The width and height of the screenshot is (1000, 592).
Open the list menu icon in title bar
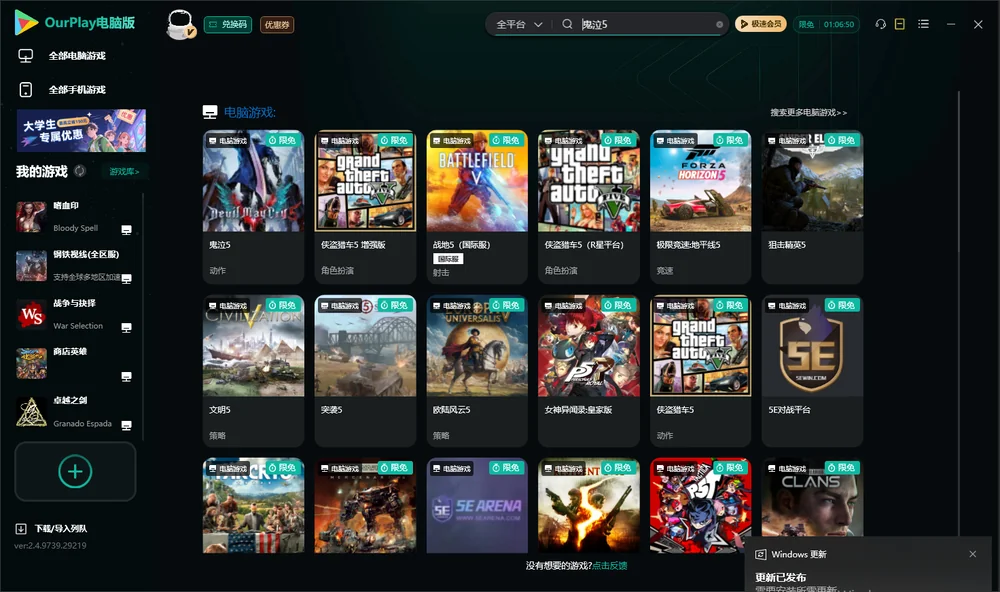[x=923, y=24]
